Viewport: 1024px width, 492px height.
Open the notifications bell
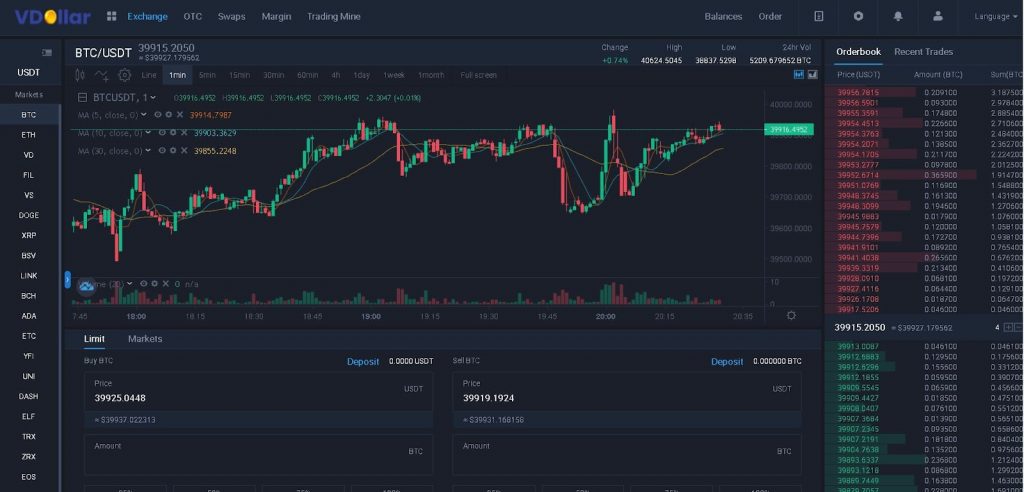[x=898, y=16]
